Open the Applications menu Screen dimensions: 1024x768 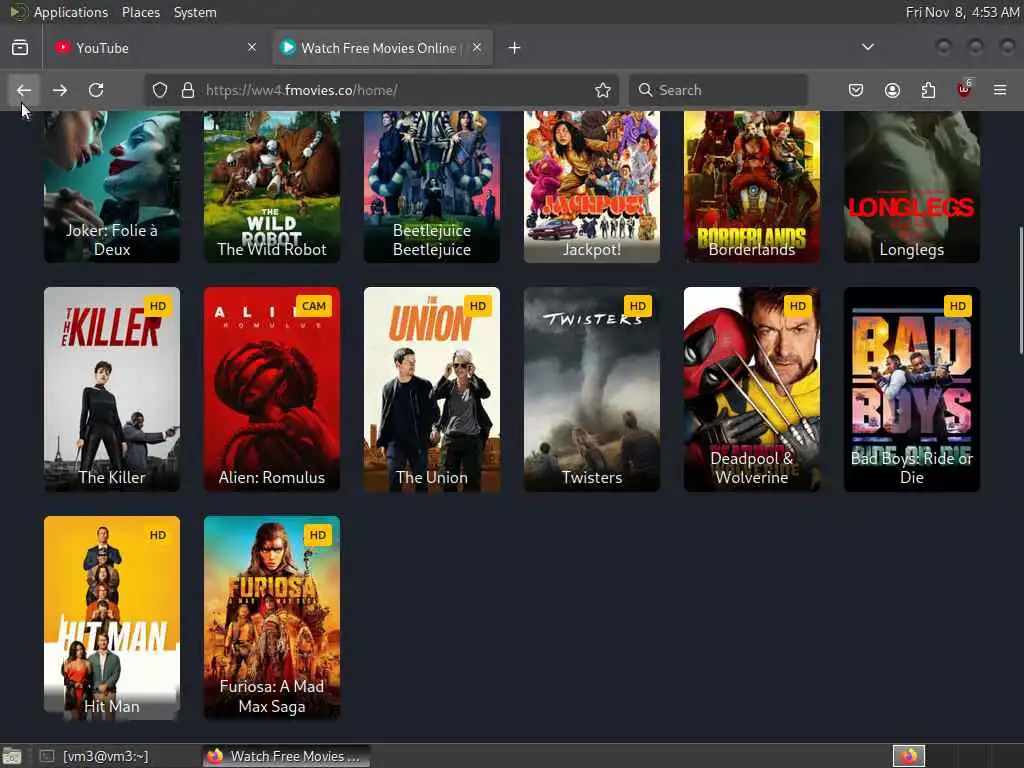coord(71,12)
